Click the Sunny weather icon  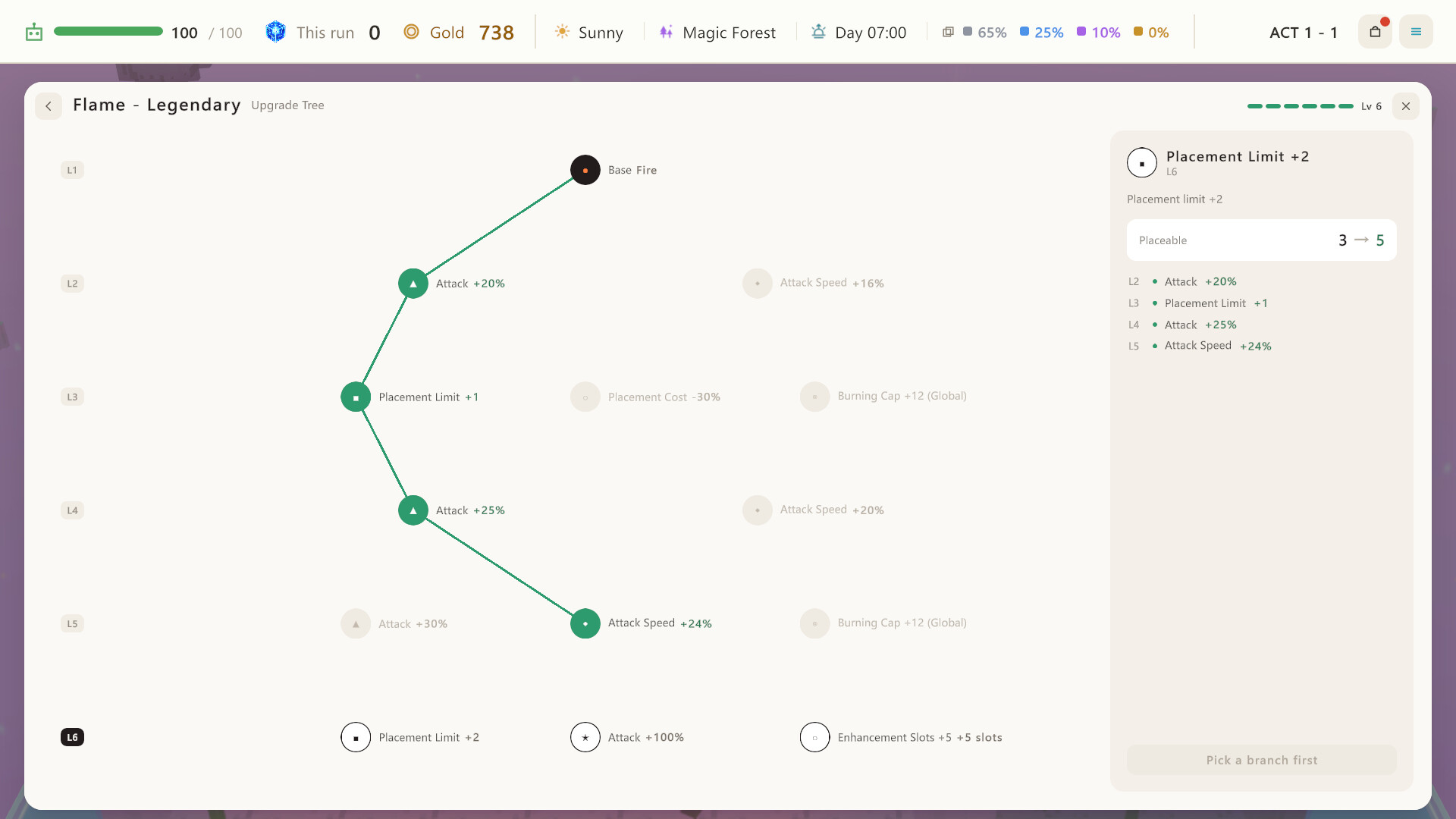562,32
